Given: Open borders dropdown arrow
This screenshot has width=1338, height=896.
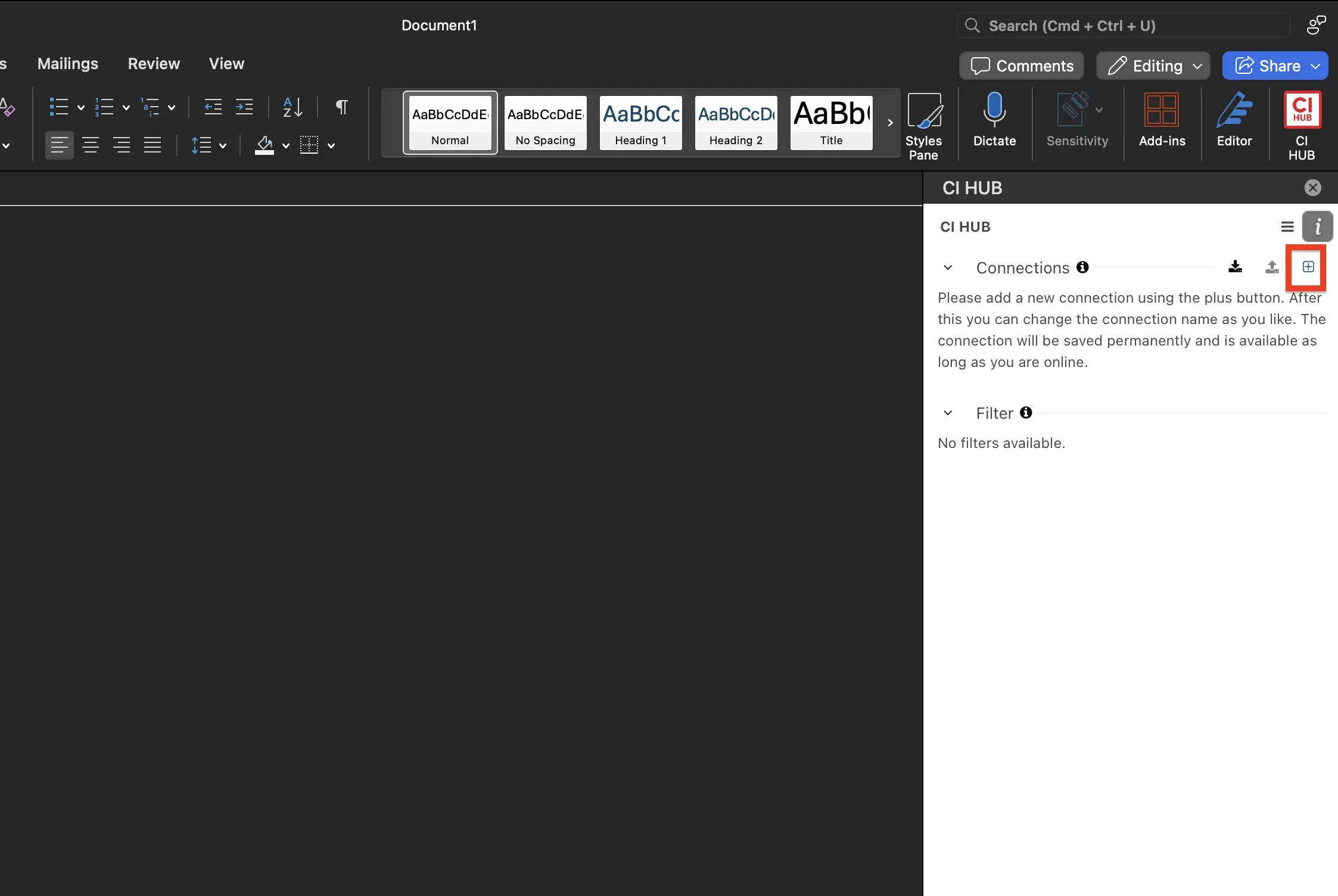Looking at the screenshot, I should point(331,146).
